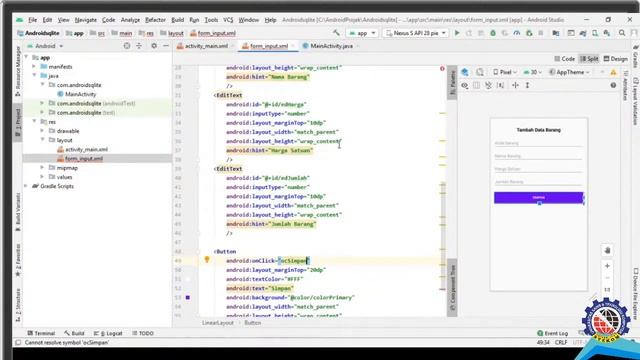Screen dimensions: 640x360
Task: Open the Tools menu
Action: pyautogui.click(x=211, y=20)
